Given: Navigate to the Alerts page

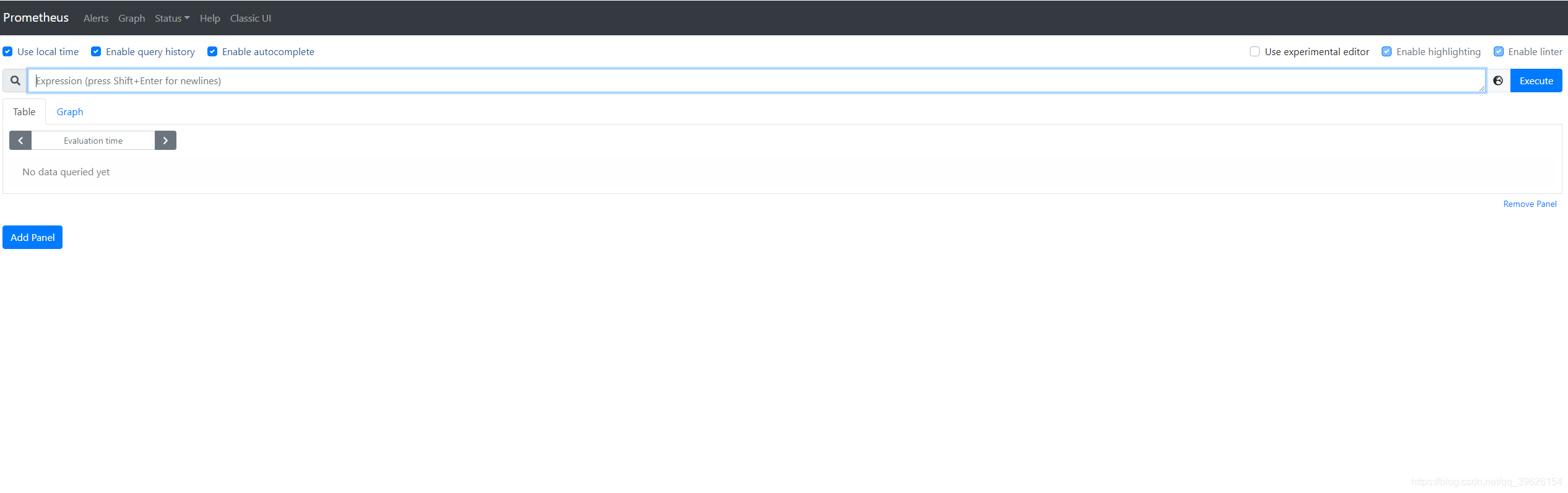Looking at the screenshot, I should 96,18.
